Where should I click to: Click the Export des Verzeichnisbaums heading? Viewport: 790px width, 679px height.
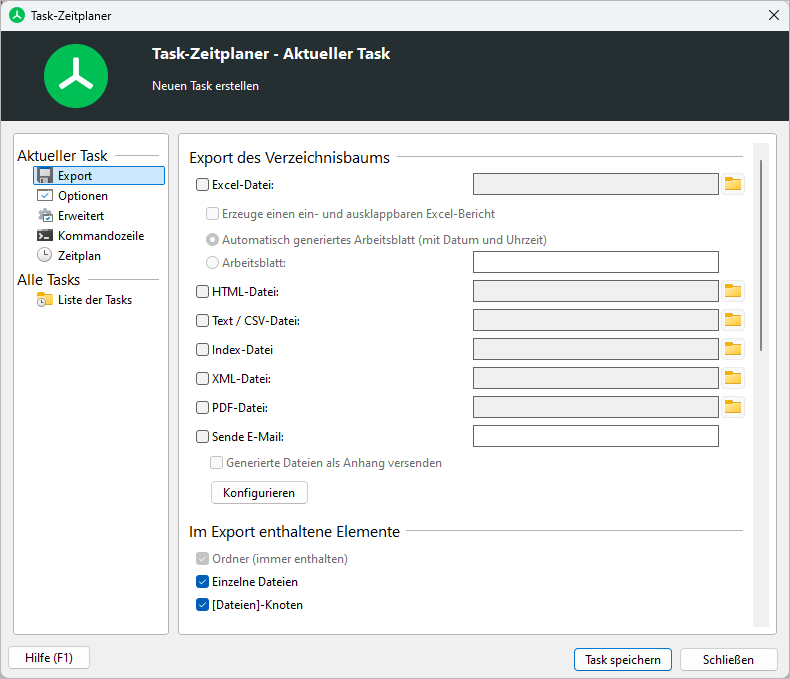[289, 158]
